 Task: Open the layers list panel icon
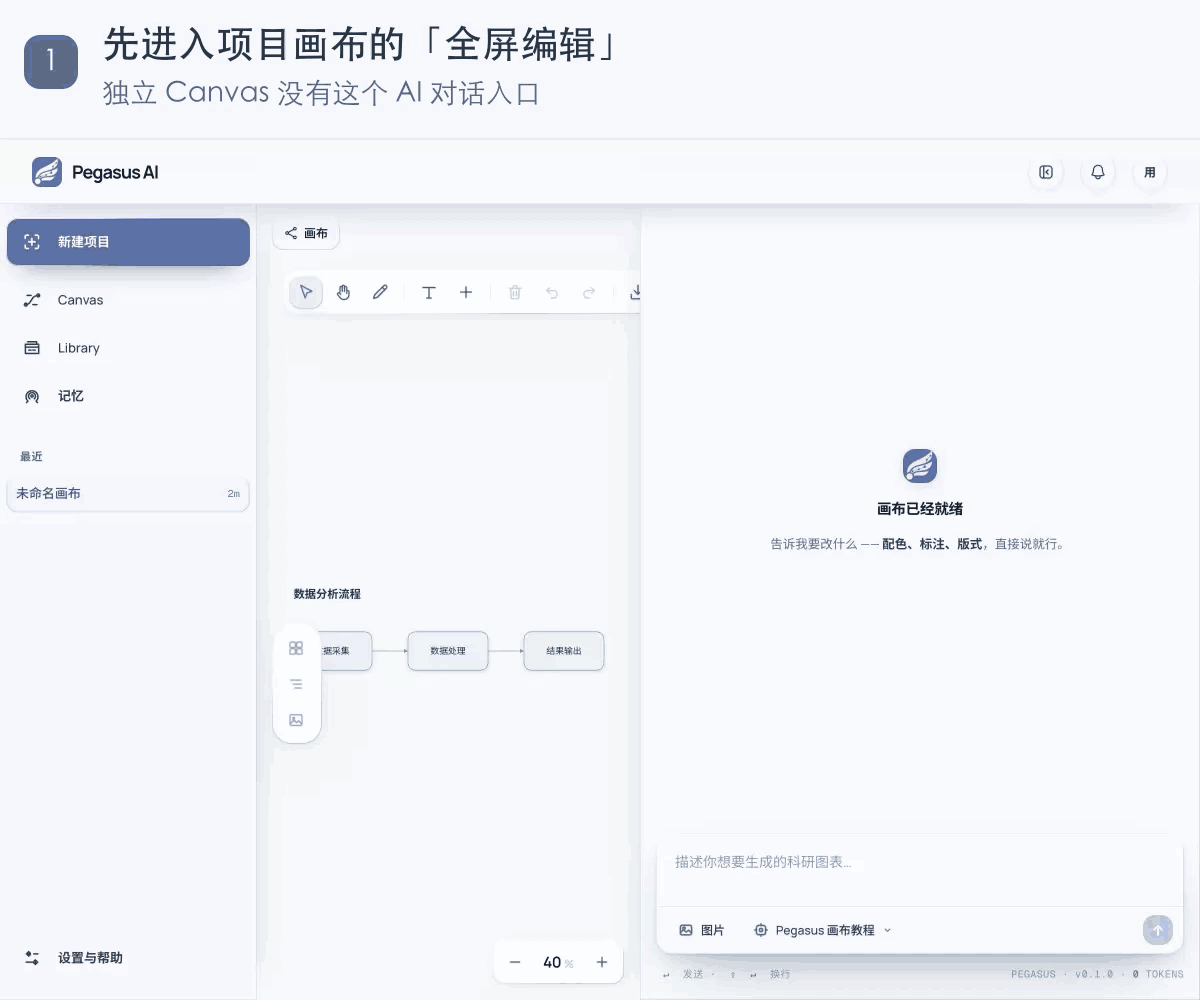pos(296,684)
